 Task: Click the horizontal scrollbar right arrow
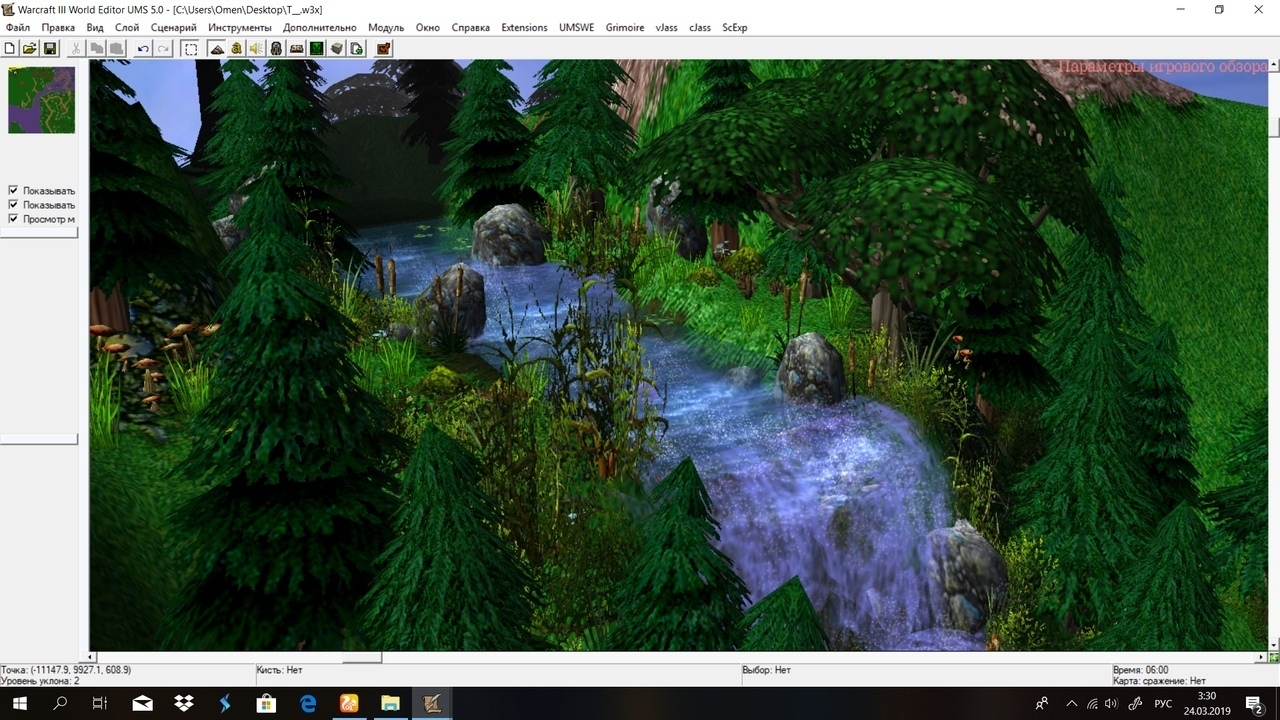coord(1260,657)
